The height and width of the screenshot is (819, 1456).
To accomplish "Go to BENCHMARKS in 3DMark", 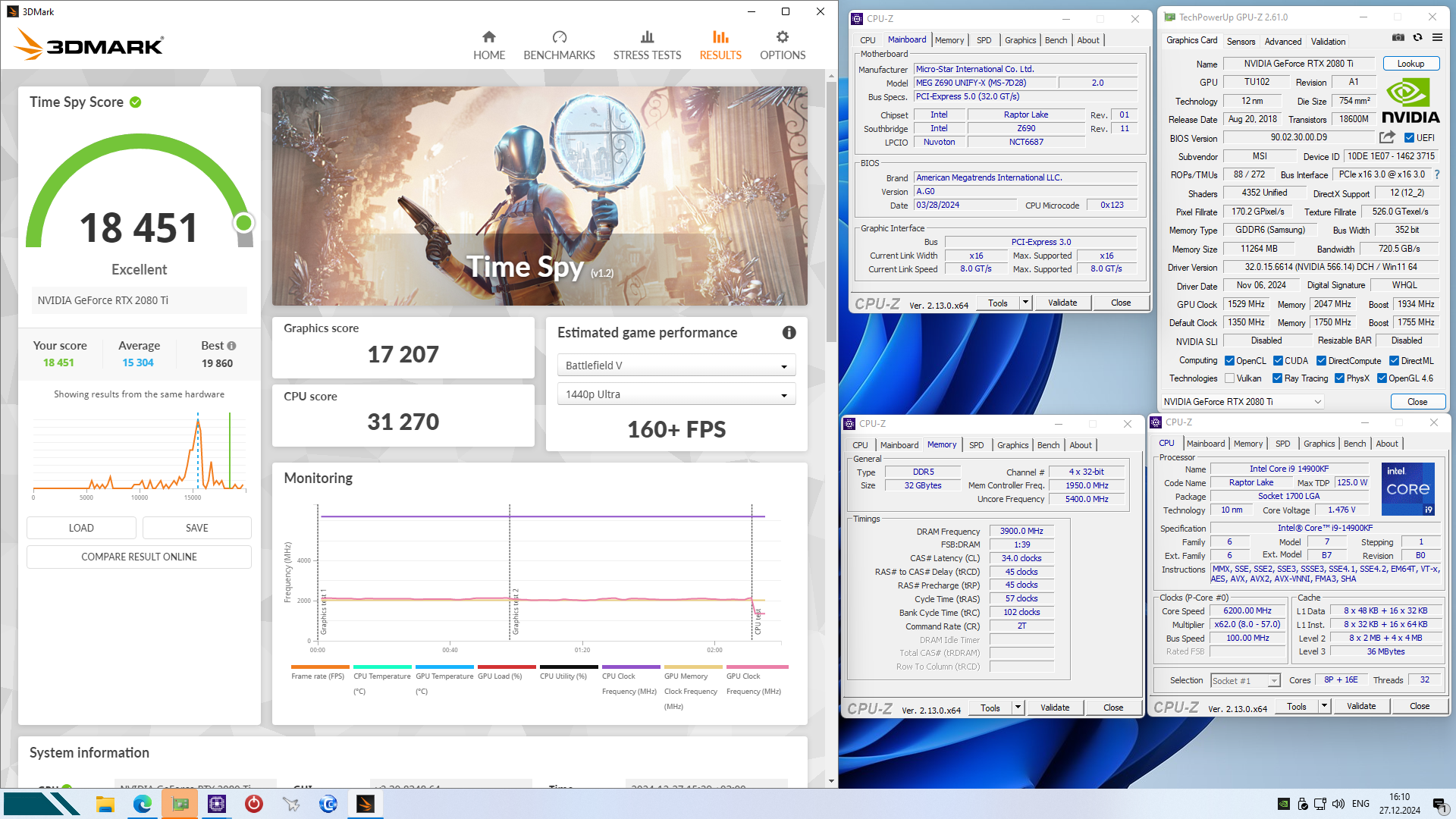I will [559, 46].
